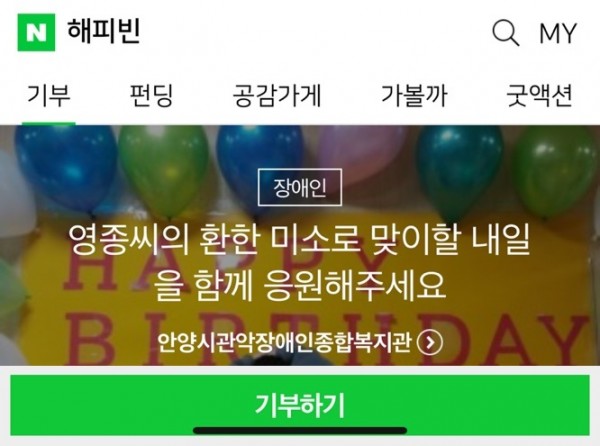Click the 을 함께 응원해주세요 headline line
Screen dimensions: 600x446
pyautogui.click(x=300, y=285)
